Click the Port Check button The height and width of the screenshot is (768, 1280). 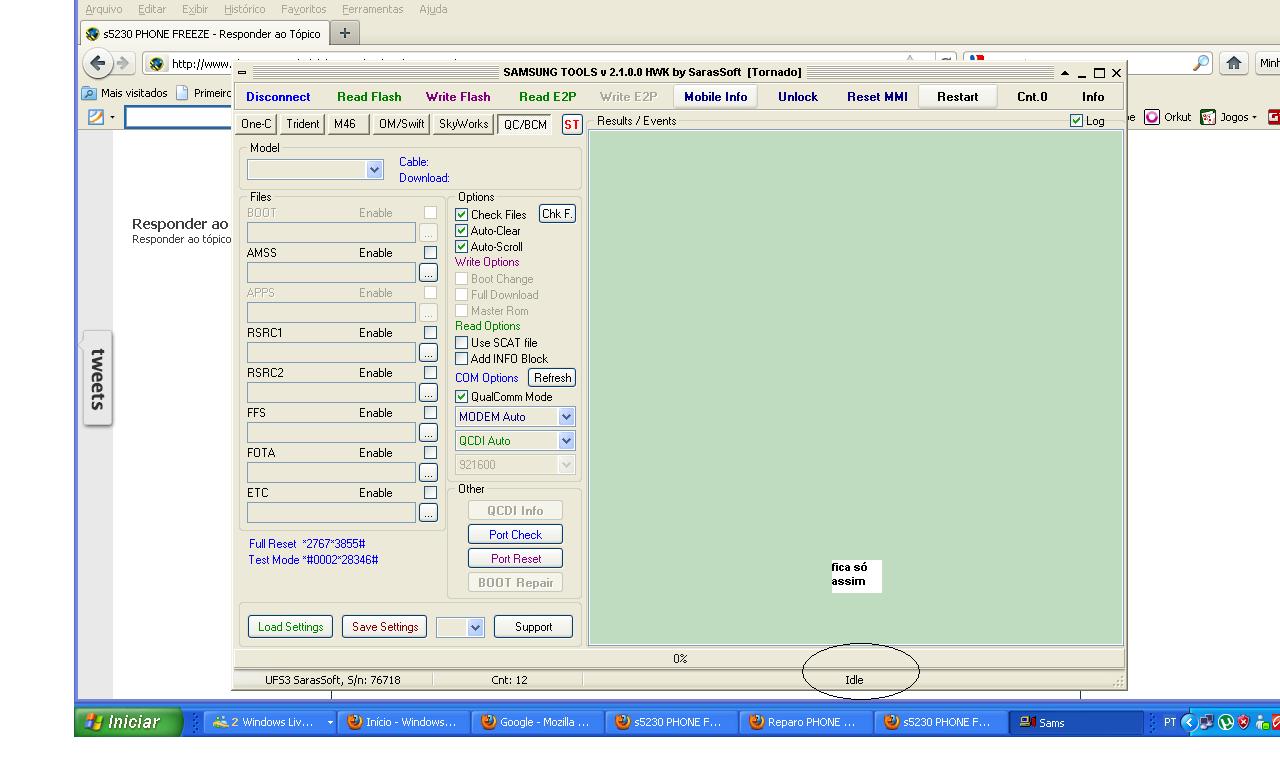(x=515, y=535)
